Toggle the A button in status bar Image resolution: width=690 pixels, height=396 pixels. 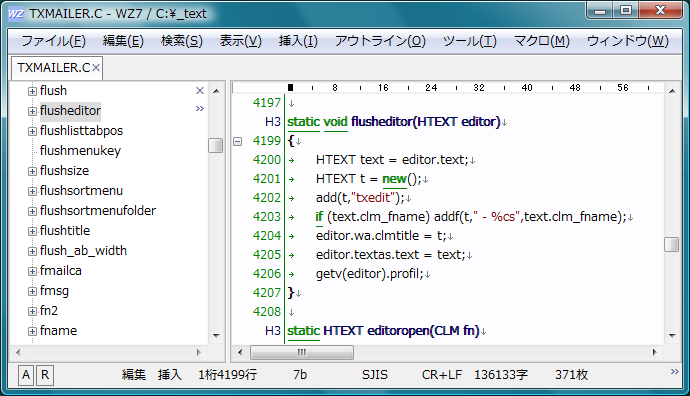[26, 375]
